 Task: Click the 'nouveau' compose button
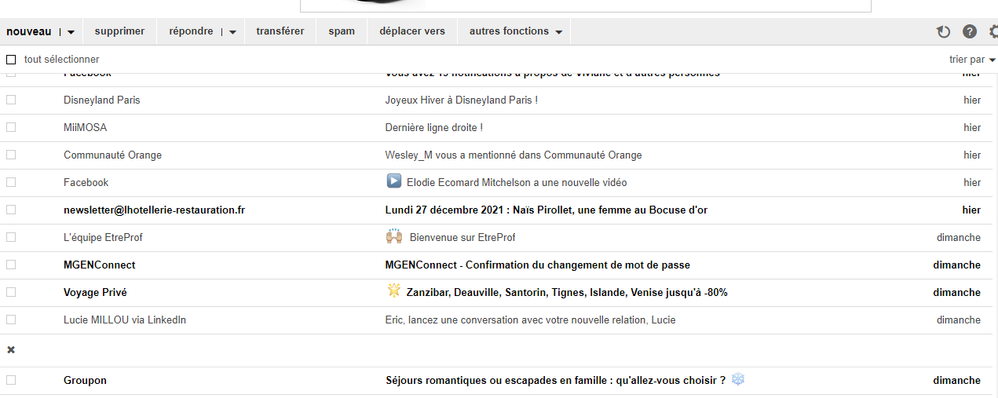coord(29,31)
